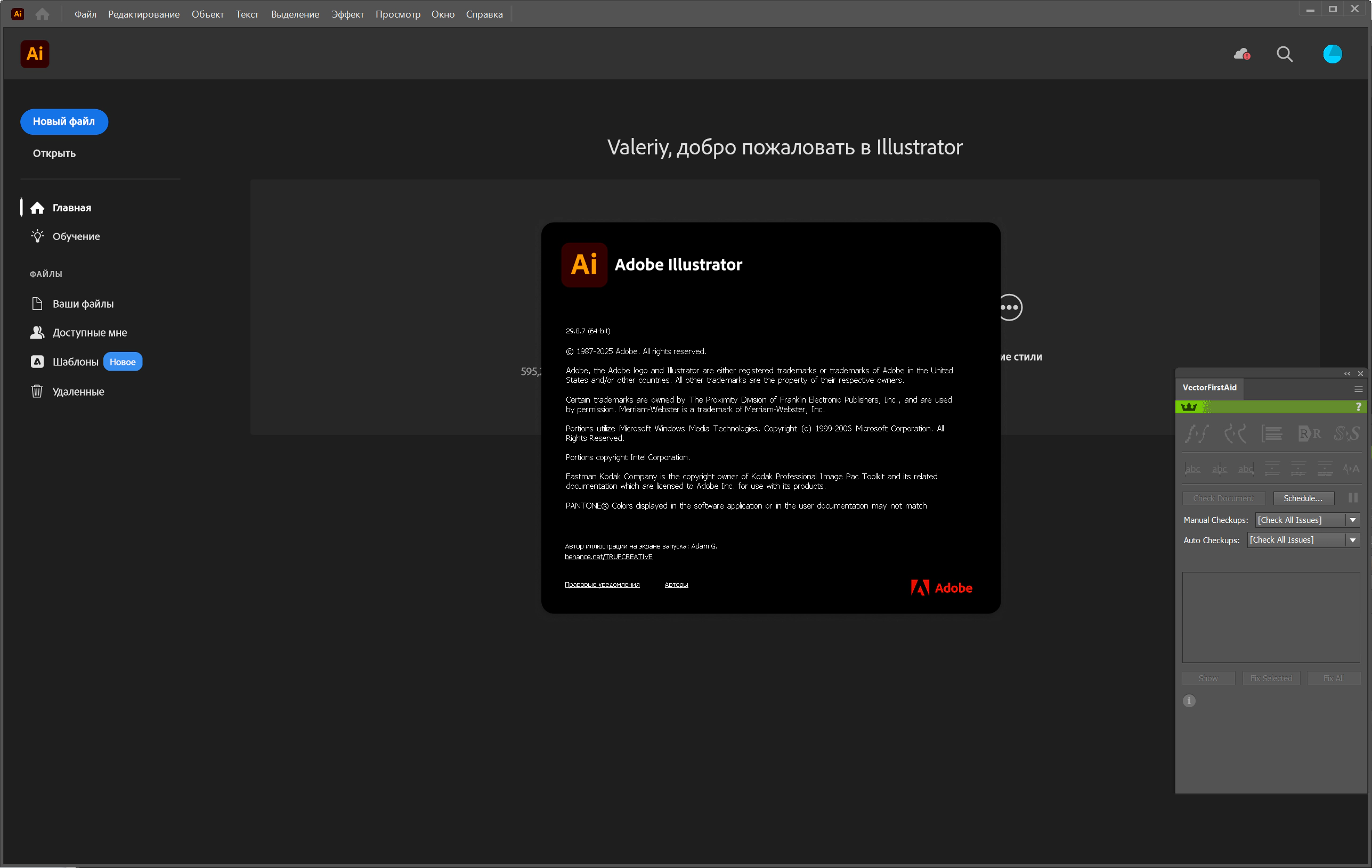Click the Check Document button
This screenshot has width=1372, height=868.
1223,498
